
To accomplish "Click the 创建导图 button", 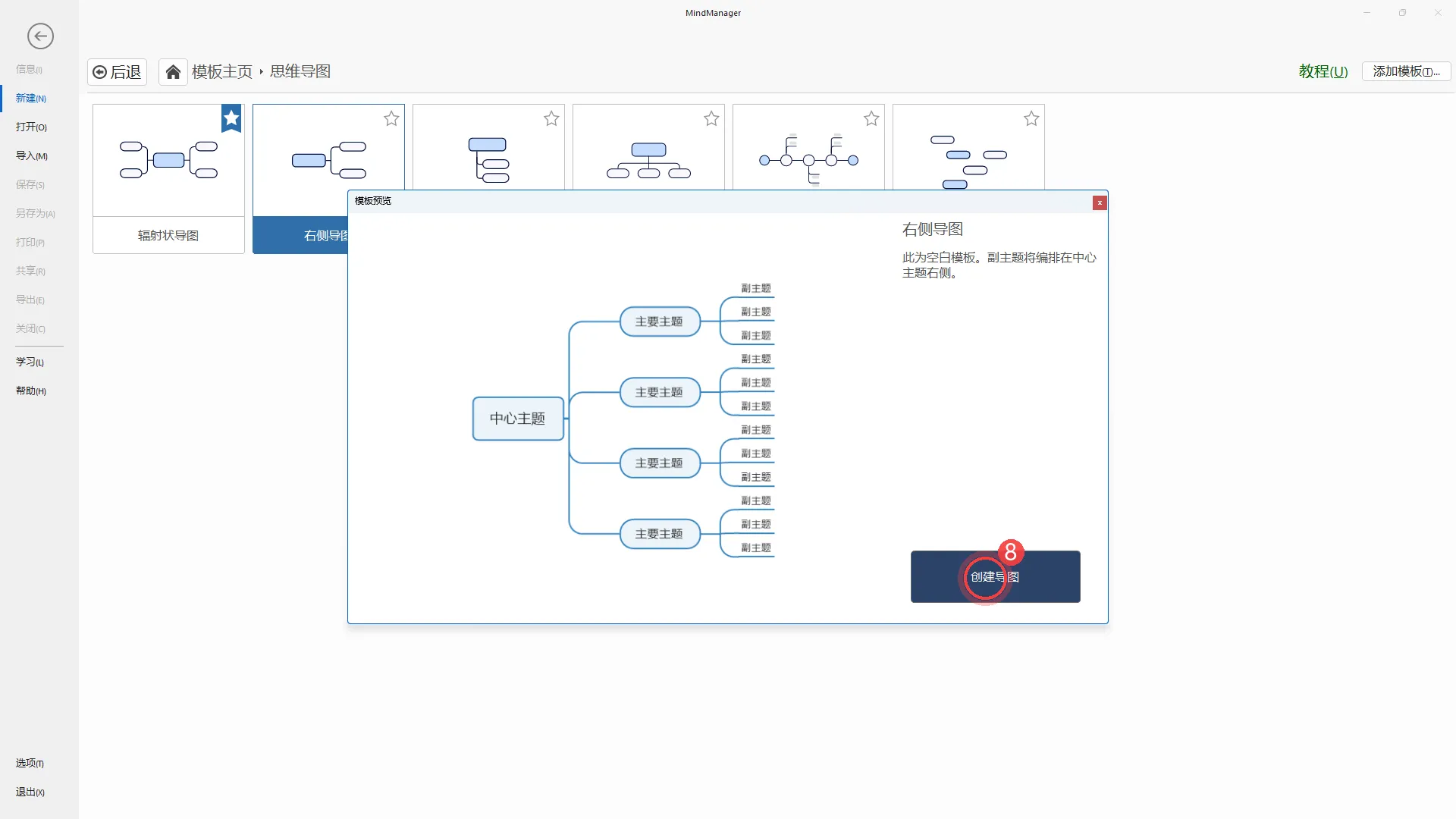I will tap(995, 576).
